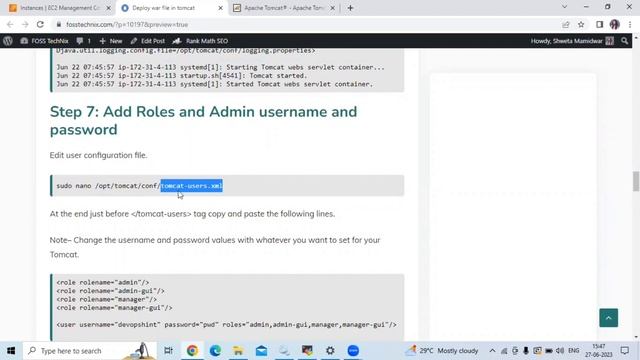Viewport: 640px width, 360px height.
Task: Click the Step 7 heading
Action: pyautogui.click(x=203, y=120)
